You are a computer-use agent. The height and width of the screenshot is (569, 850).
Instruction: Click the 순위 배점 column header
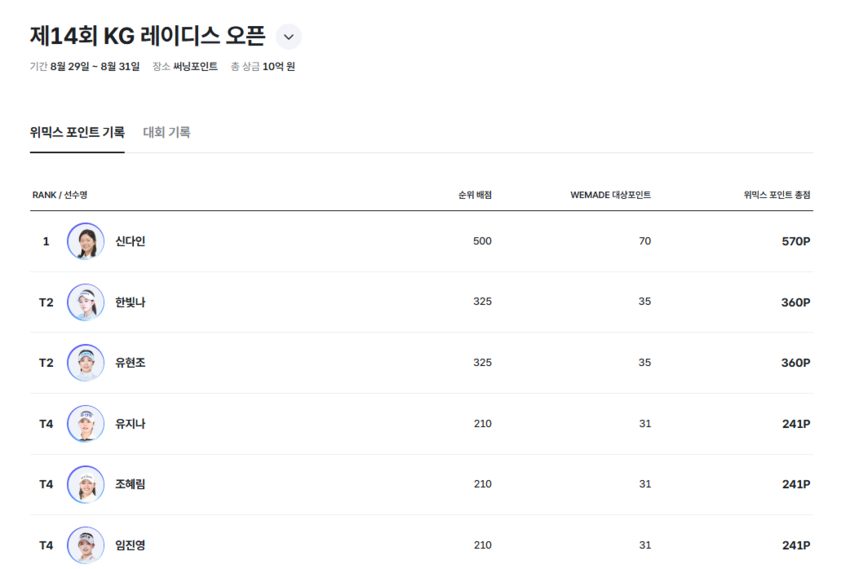click(x=474, y=195)
